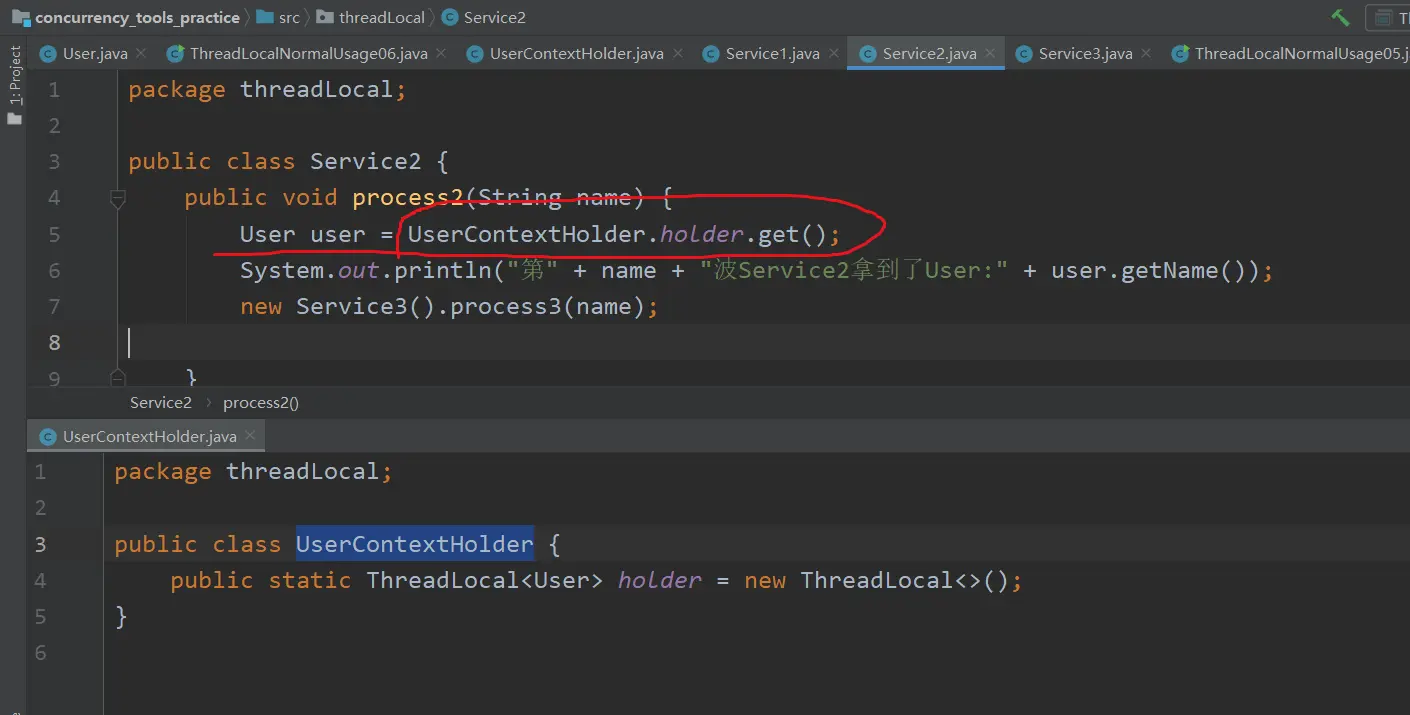Click the src folder in navigation bar
Screen dimensions: 1410x715
(x=288, y=17)
